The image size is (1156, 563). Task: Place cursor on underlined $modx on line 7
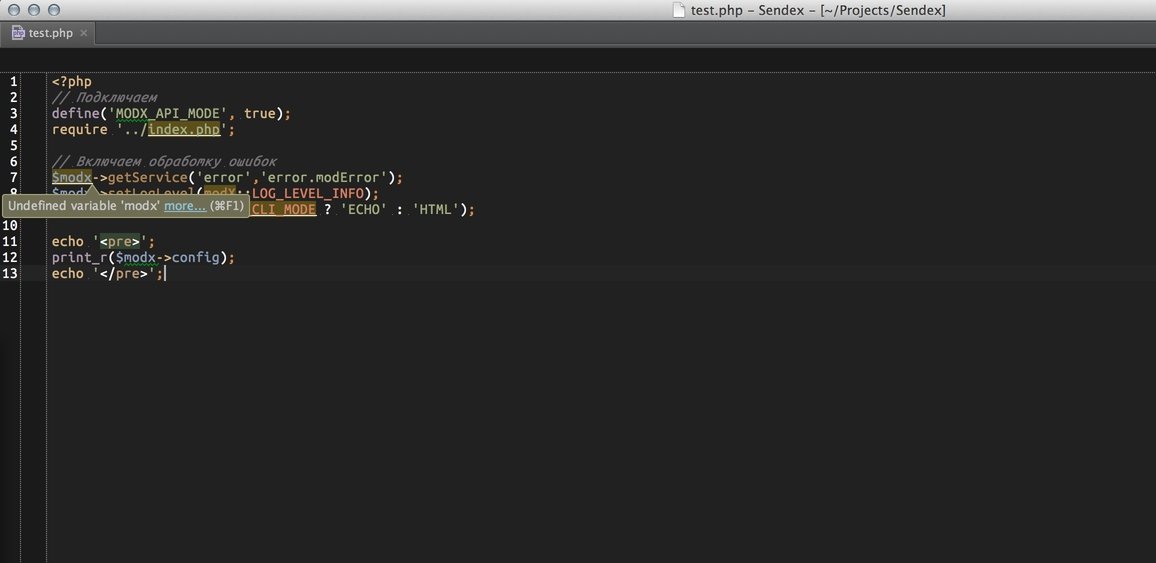pyautogui.click(x=71, y=177)
